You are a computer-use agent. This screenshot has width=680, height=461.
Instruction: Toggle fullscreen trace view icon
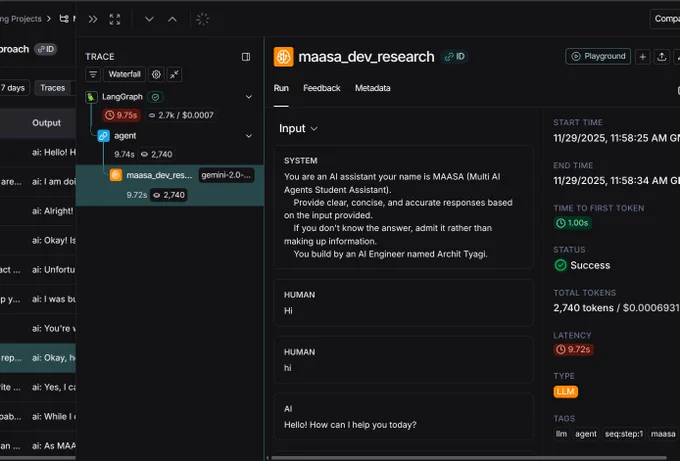pyautogui.click(x=115, y=19)
